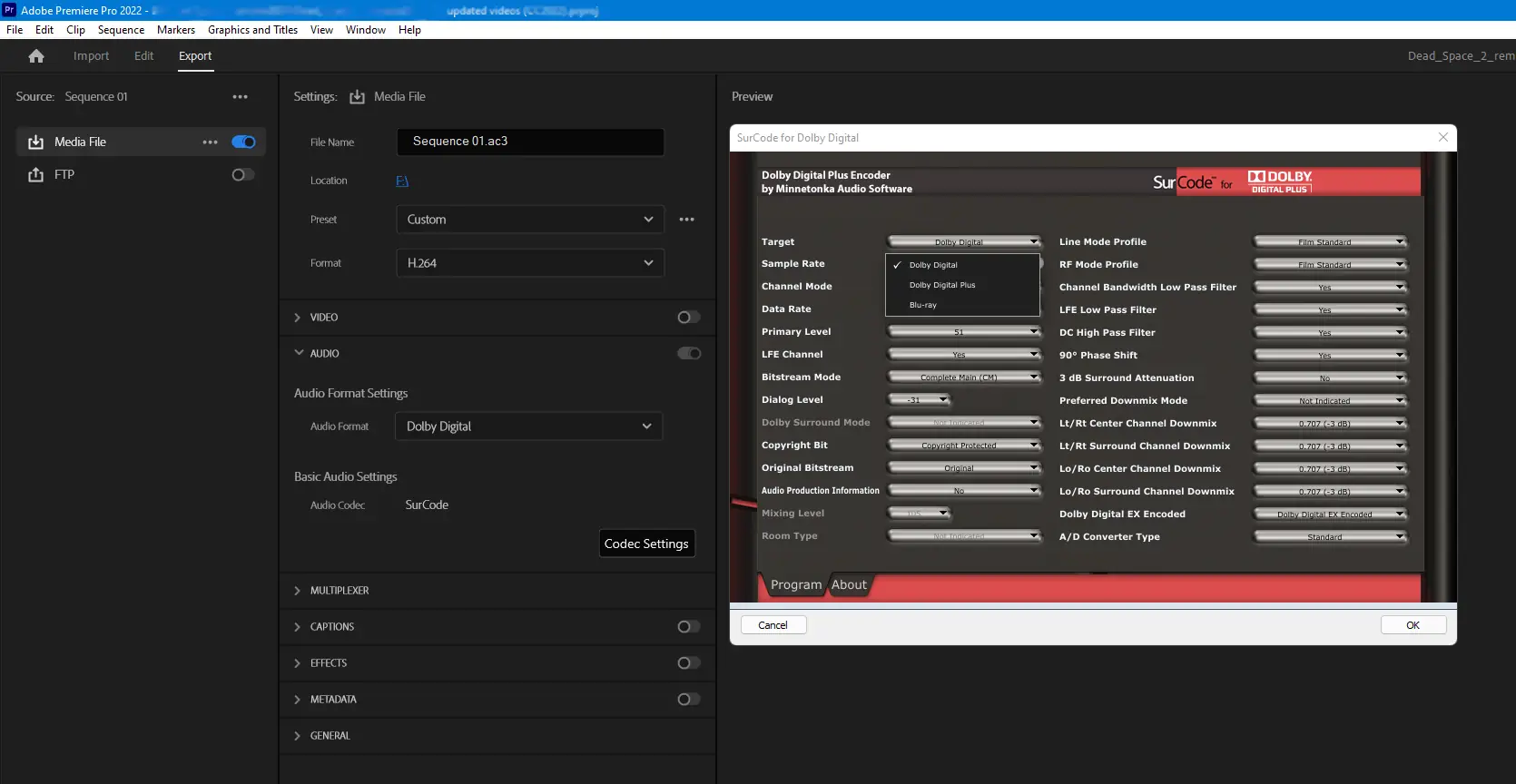Open the DC High Pass Filter dropdown
Viewport: 1516px width, 784px height.
[x=1330, y=333]
